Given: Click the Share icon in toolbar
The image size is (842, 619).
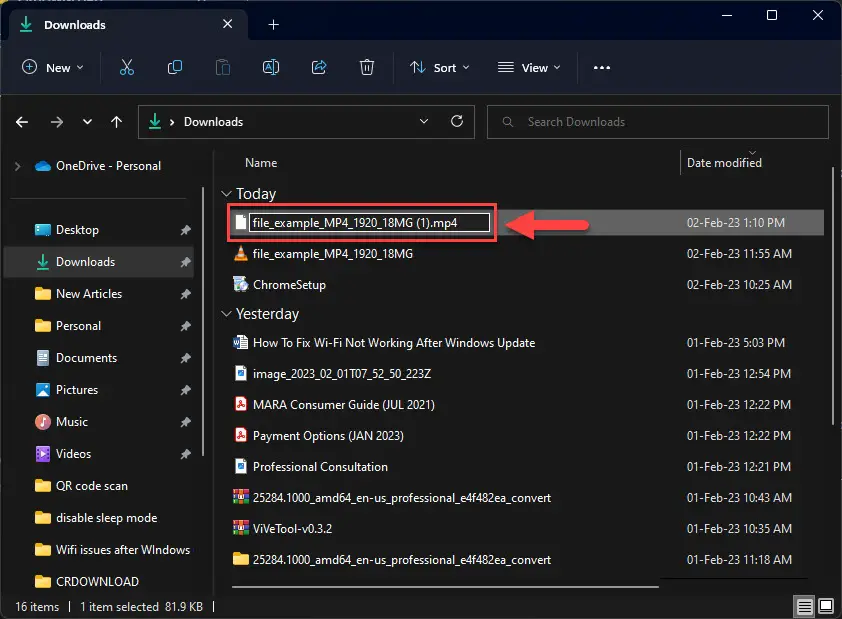Looking at the screenshot, I should (319, 68).
